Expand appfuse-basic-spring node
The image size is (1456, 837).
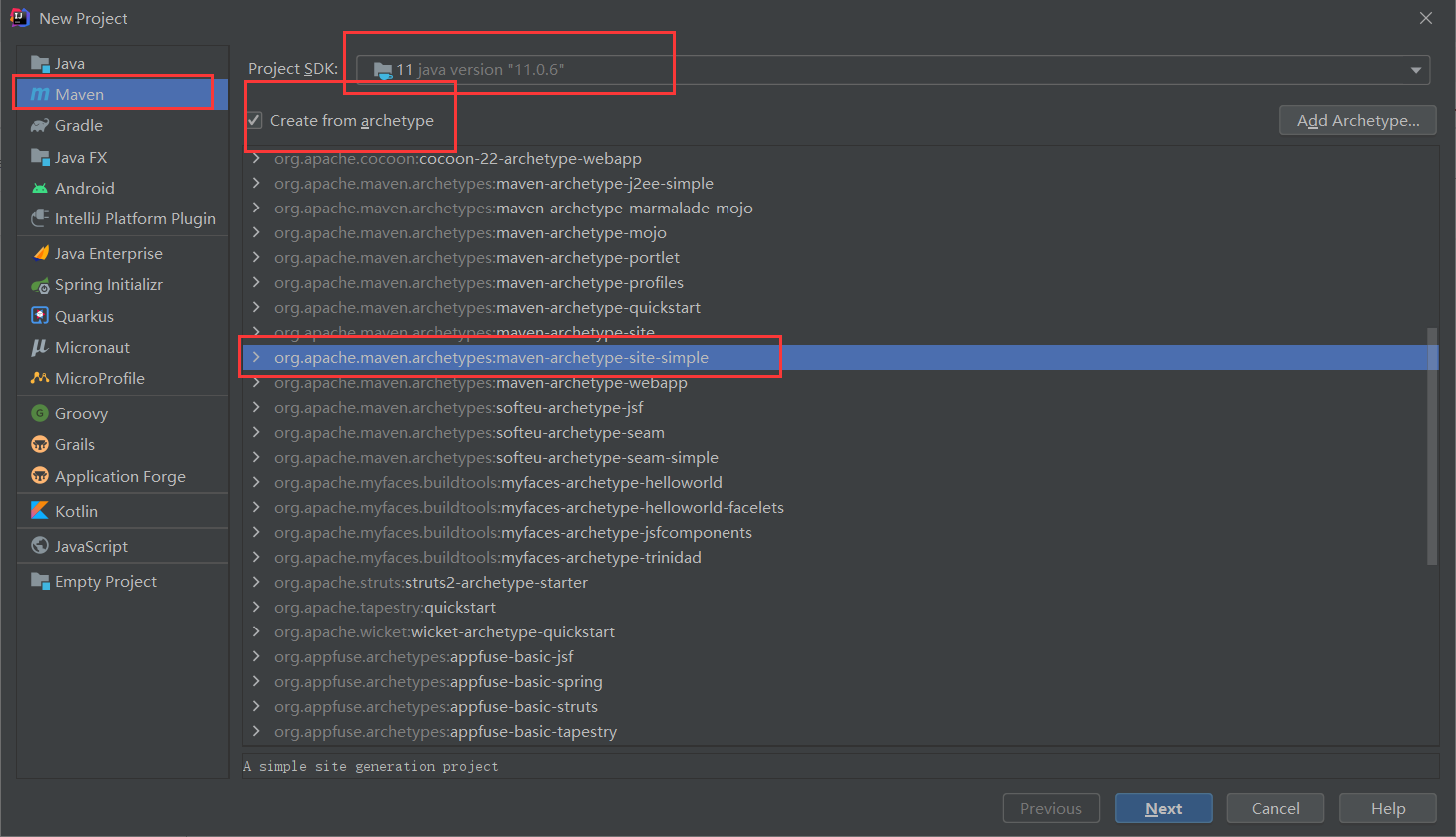tap(256, 681)
